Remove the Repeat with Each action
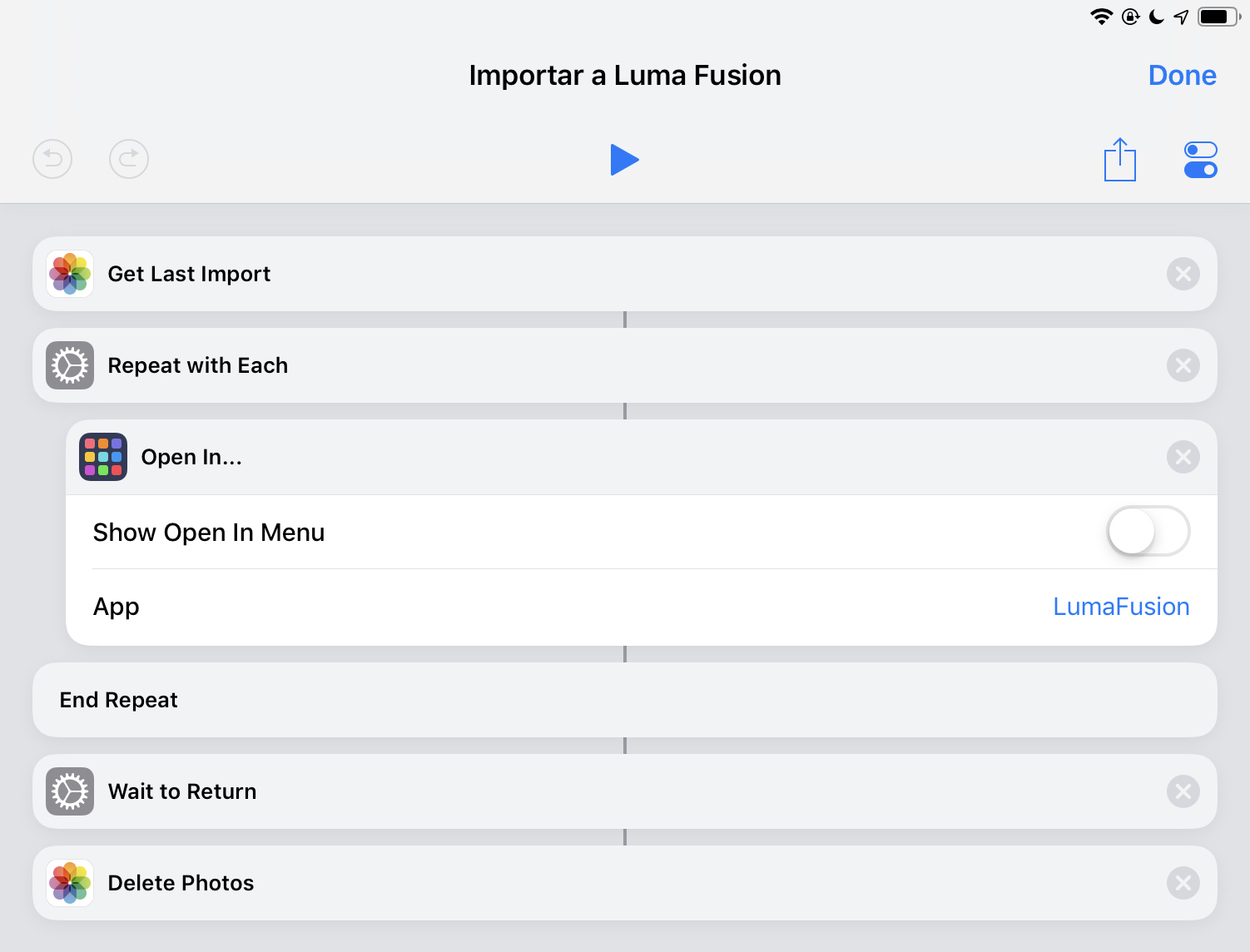Image resolution: width=1250 pixels, height=952 pixels. click(1183, 365)
